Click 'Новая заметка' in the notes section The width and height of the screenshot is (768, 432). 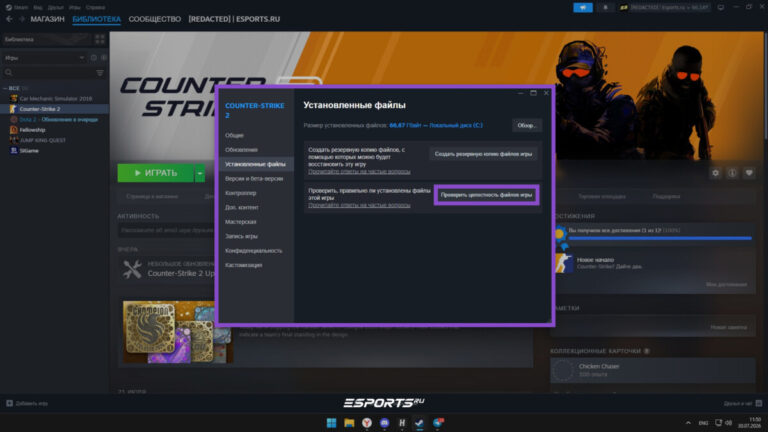[x=728, y=327]
